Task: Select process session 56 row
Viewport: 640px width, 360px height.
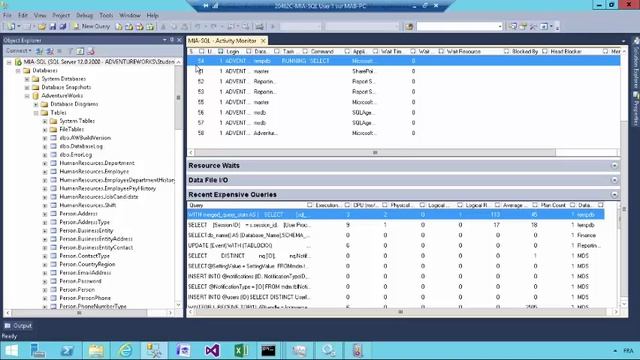Action: [x=403, y=113]
